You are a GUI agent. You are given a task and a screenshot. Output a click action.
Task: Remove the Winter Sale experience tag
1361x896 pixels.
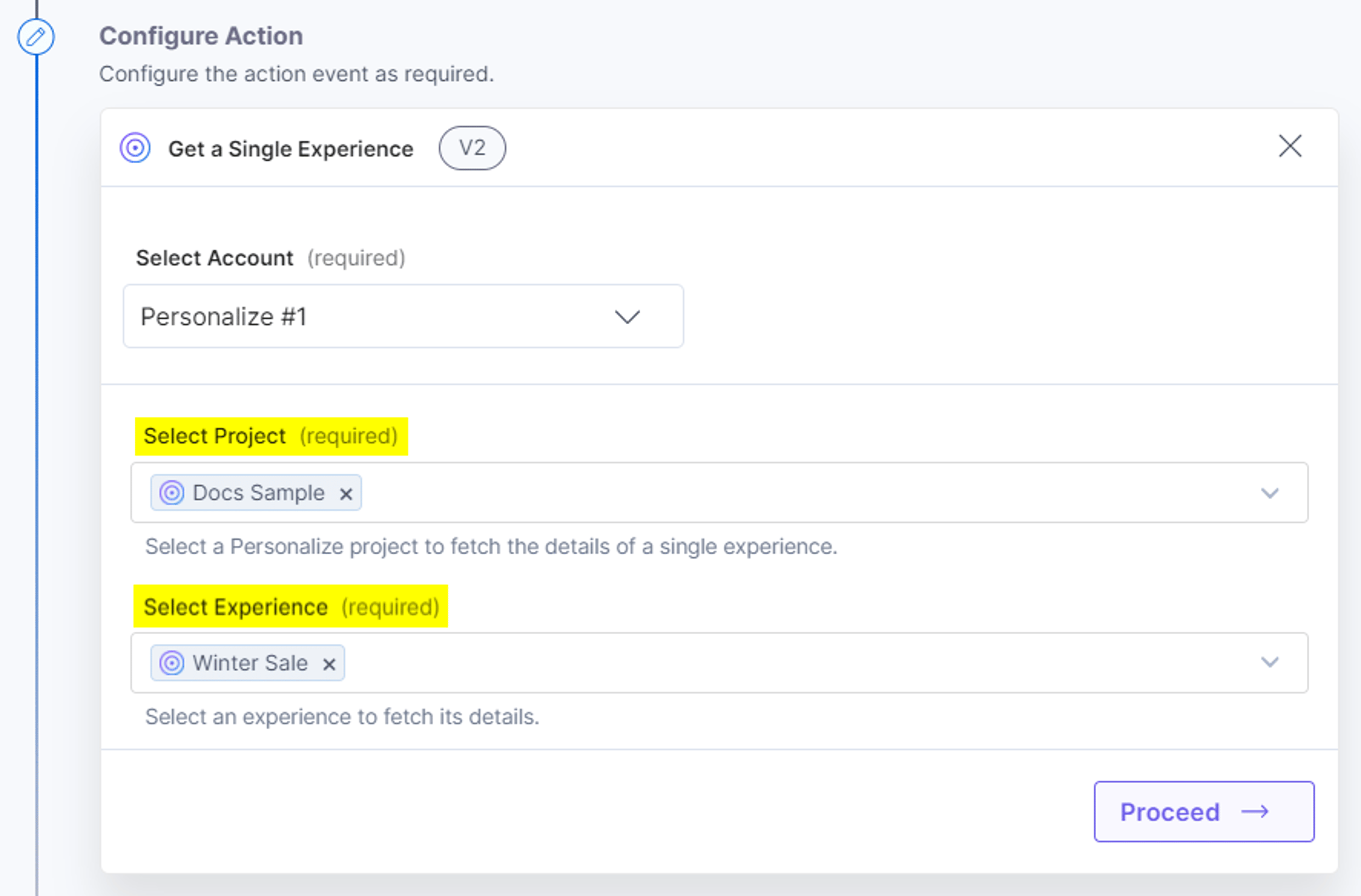329,665
